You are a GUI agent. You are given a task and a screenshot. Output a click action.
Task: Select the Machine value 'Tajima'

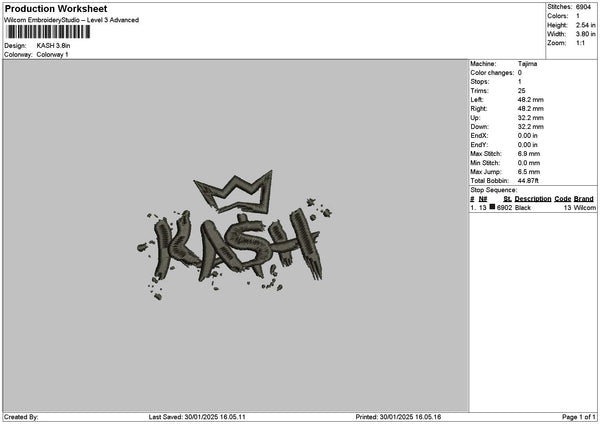click(527, 64)
